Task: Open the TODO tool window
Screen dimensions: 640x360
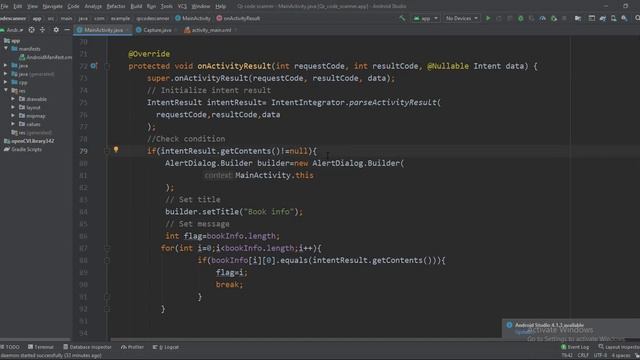Action: (x=10, y=347)
